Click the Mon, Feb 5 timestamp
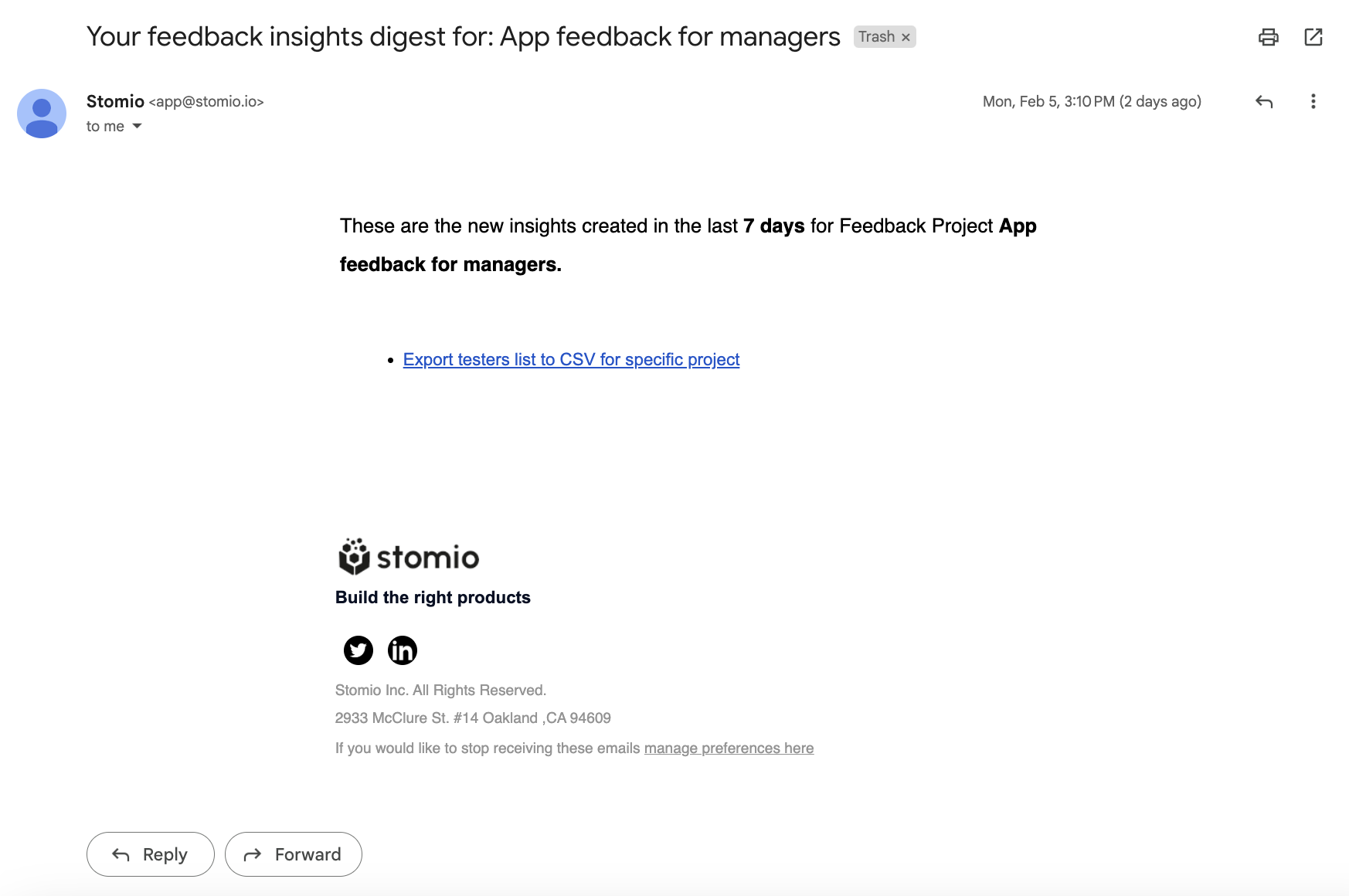1349x896 pixels. point(1091,102)
